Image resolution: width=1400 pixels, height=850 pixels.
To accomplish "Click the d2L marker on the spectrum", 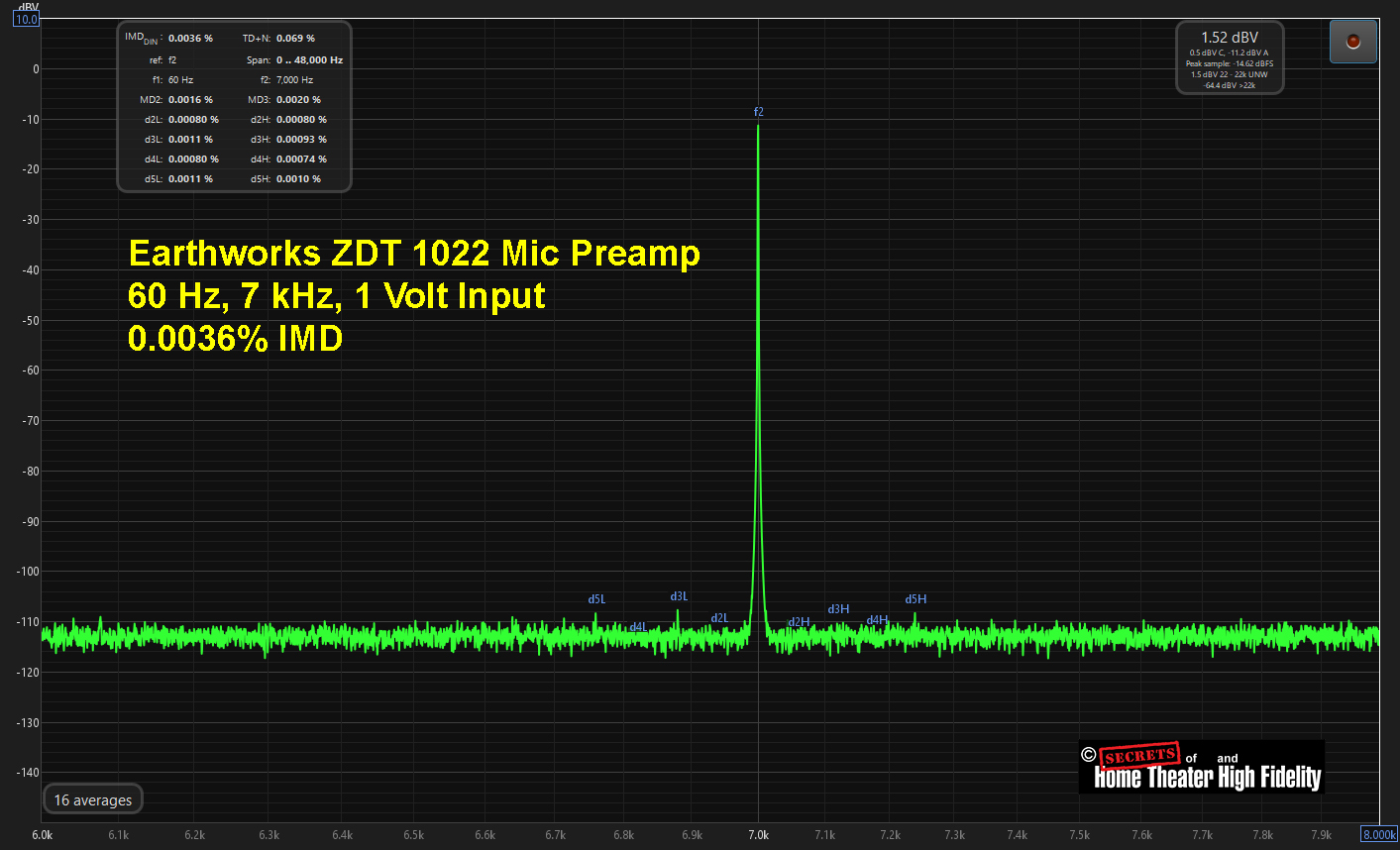I will point(719,618).
